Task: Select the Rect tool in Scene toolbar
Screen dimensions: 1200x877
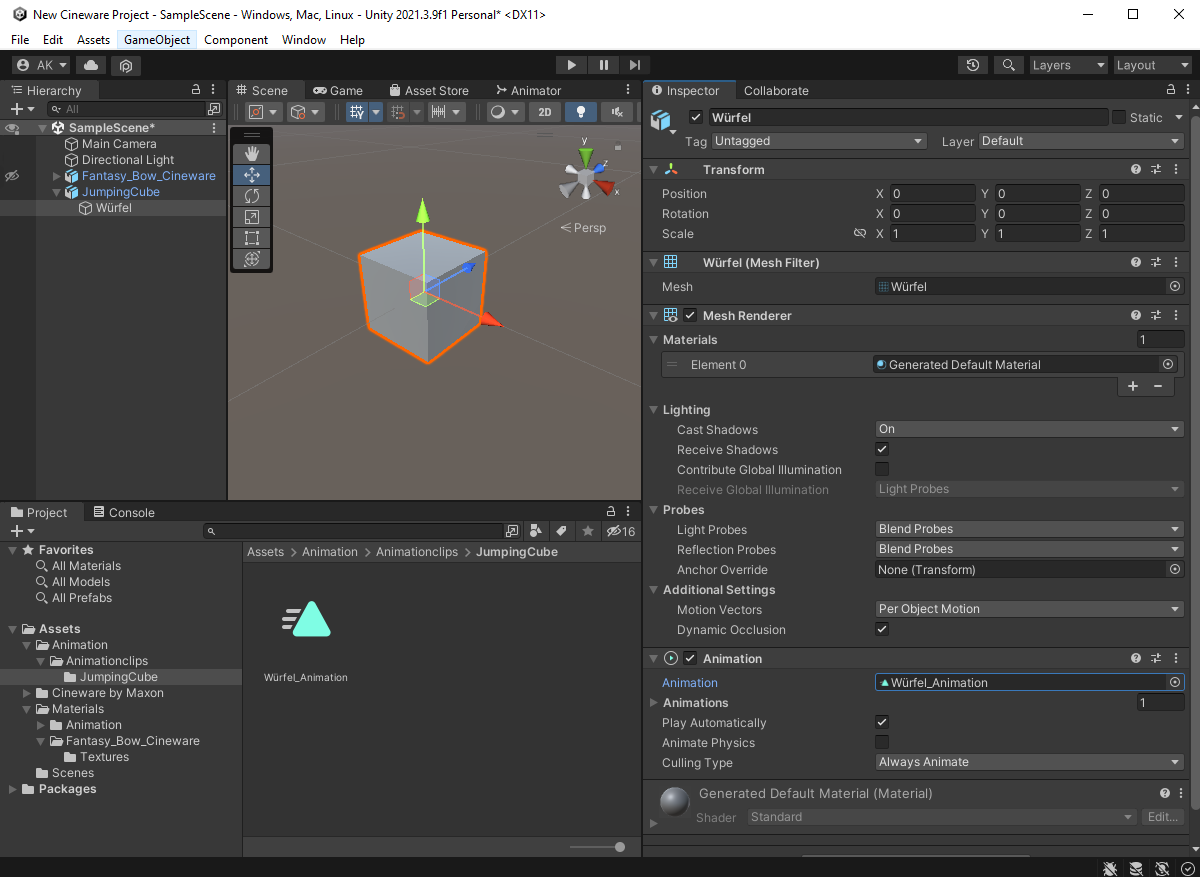Action: click(252, 237)
